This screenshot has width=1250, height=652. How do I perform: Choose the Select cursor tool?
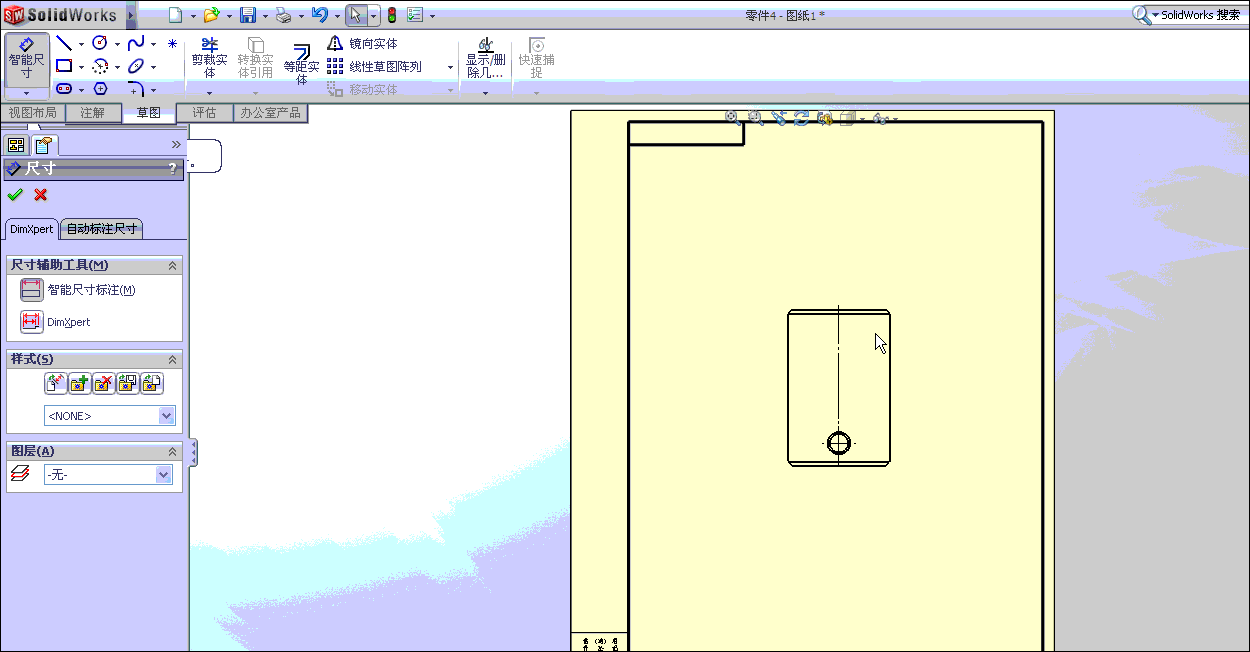[356, 15]
